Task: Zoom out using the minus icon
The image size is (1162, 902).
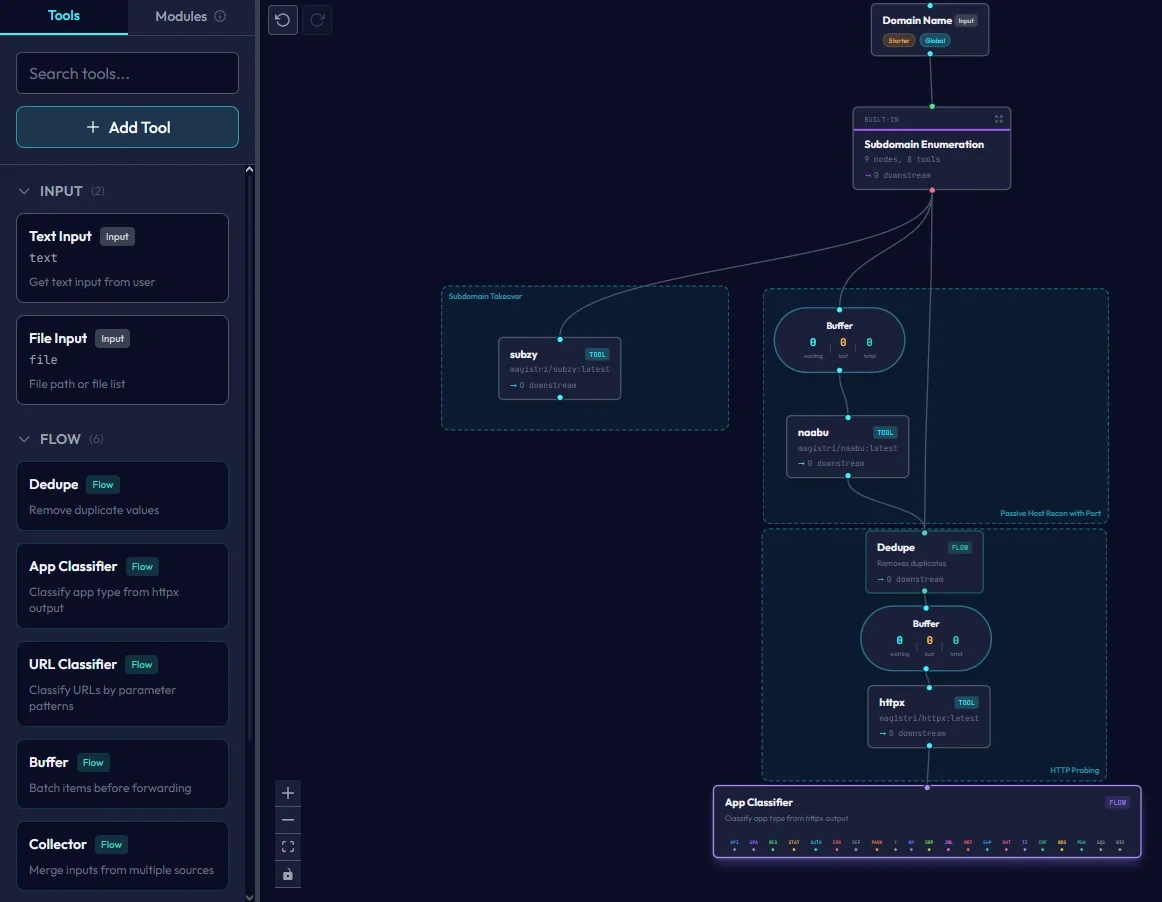Action: pos(288,819)
